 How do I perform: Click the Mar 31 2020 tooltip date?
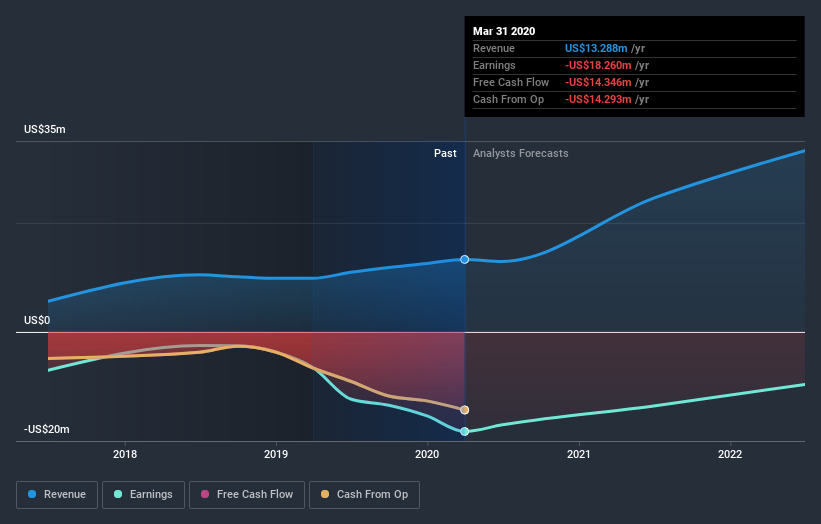pyautogui.click(x=504, y=31)
